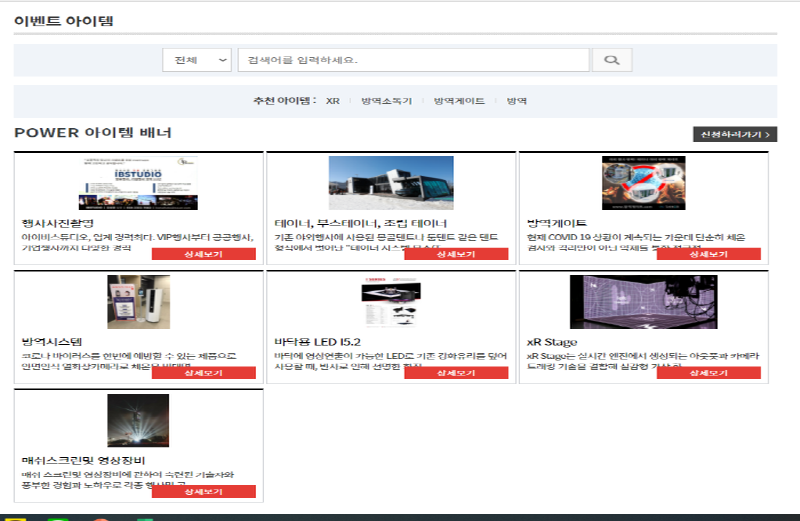Focus the 검색어를 입력하세요 search field
800x521 pixels.
(x=413, y=60)
